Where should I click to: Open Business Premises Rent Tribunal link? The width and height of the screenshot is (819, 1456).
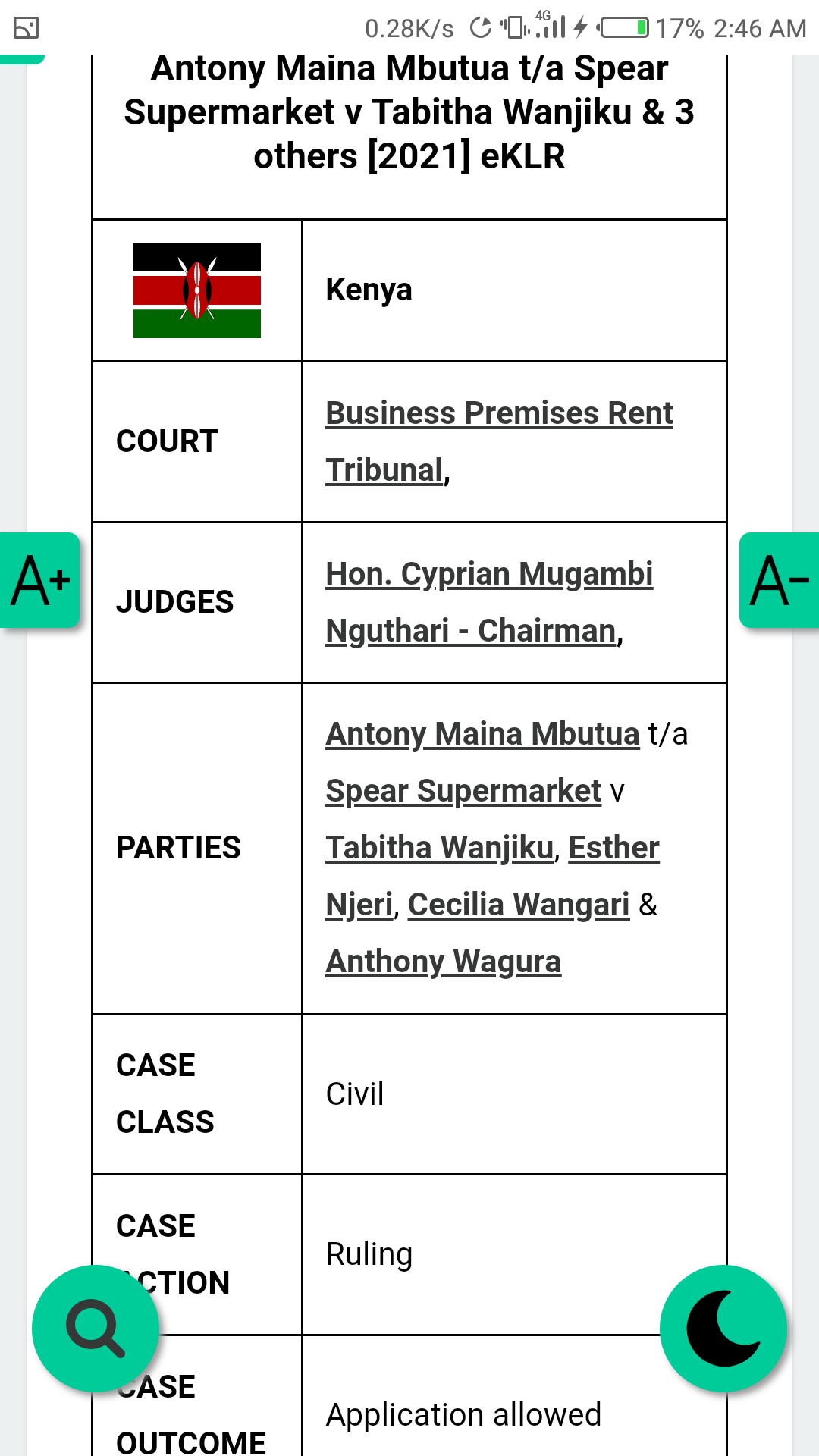(499, 414)
